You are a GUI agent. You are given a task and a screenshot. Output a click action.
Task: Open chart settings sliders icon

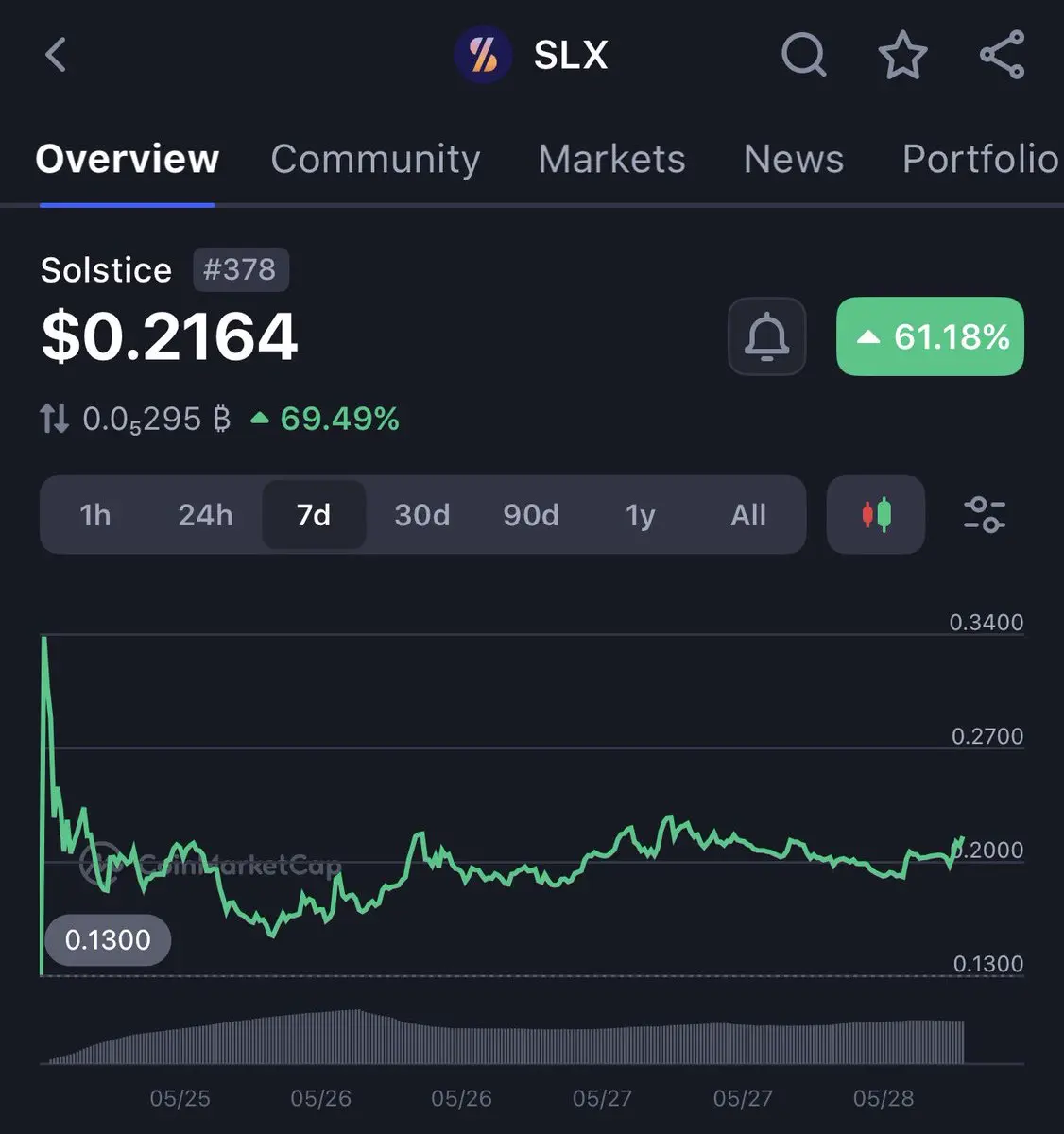coord(985,515)
